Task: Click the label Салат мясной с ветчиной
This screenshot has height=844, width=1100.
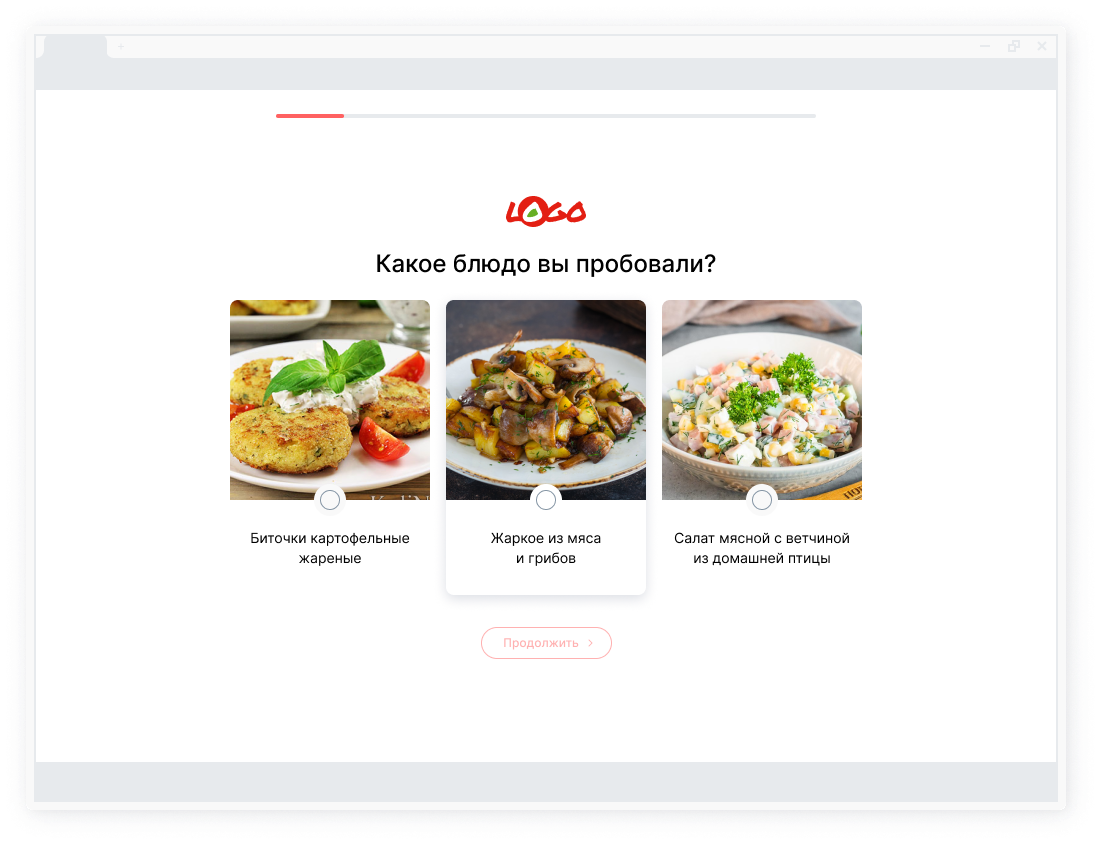Action: tap(762, 548)
